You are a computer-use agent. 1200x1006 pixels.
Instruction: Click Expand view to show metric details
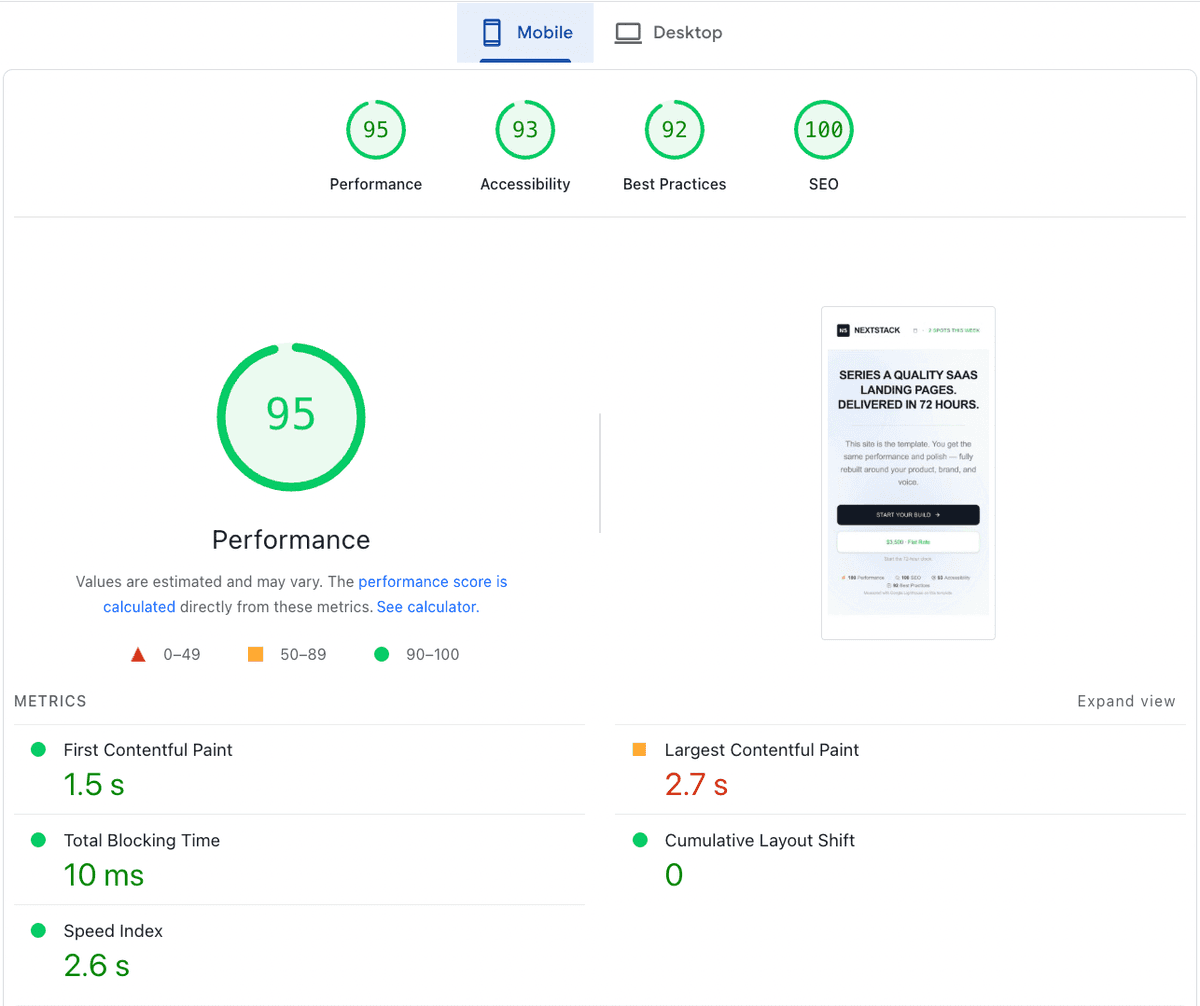click(1126, 701)
